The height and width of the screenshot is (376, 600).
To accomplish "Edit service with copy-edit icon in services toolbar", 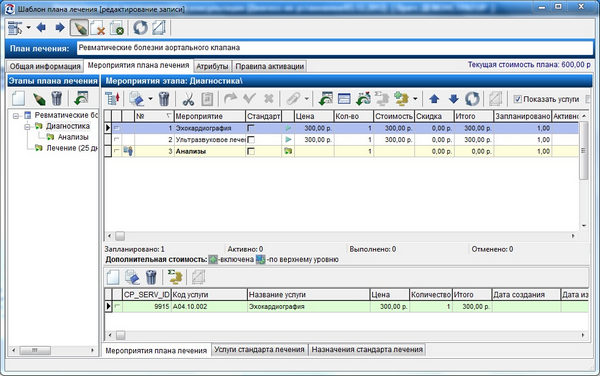I will 132,277.
